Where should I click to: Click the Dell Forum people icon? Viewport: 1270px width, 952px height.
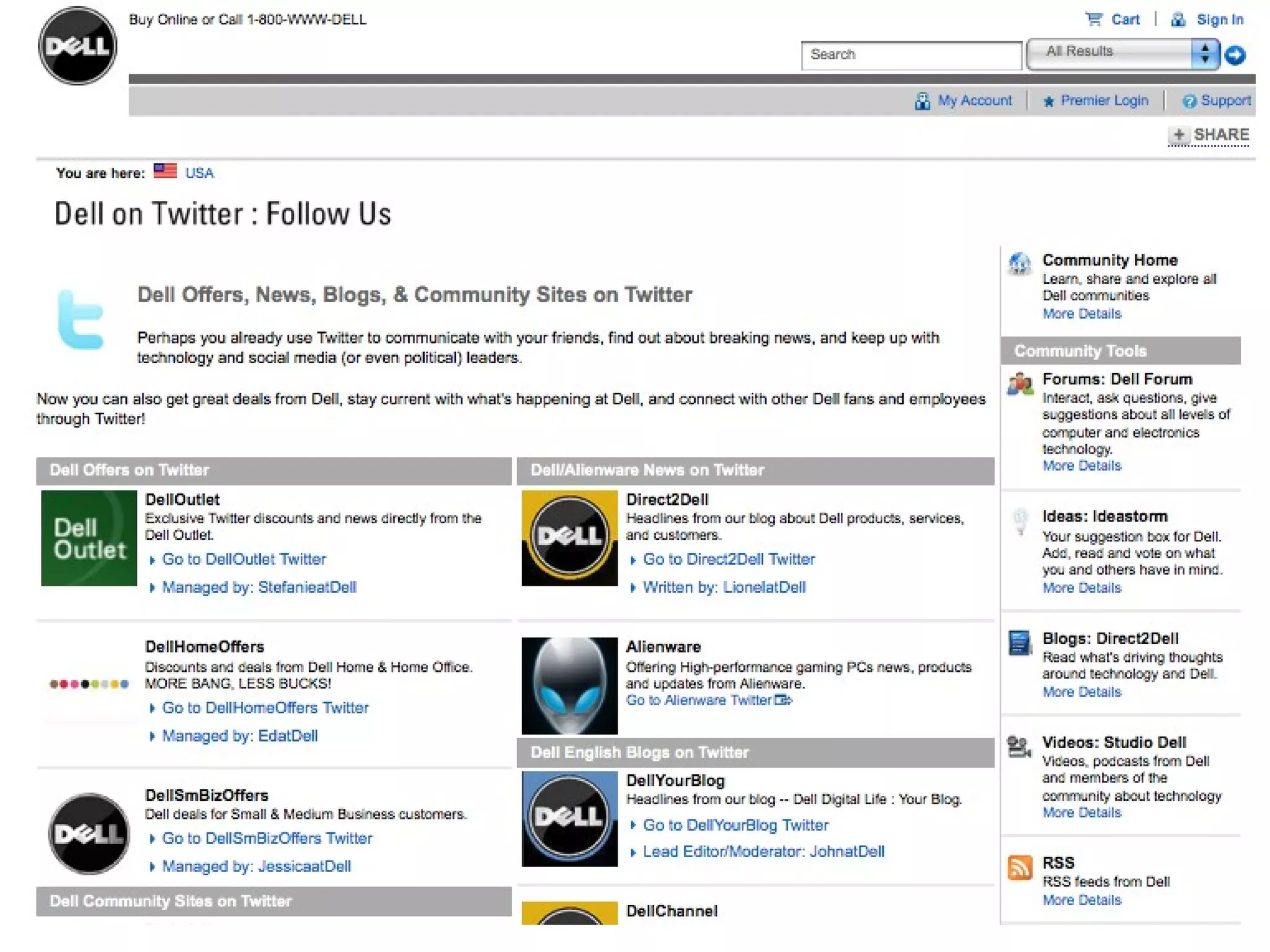pos(1019,384)
